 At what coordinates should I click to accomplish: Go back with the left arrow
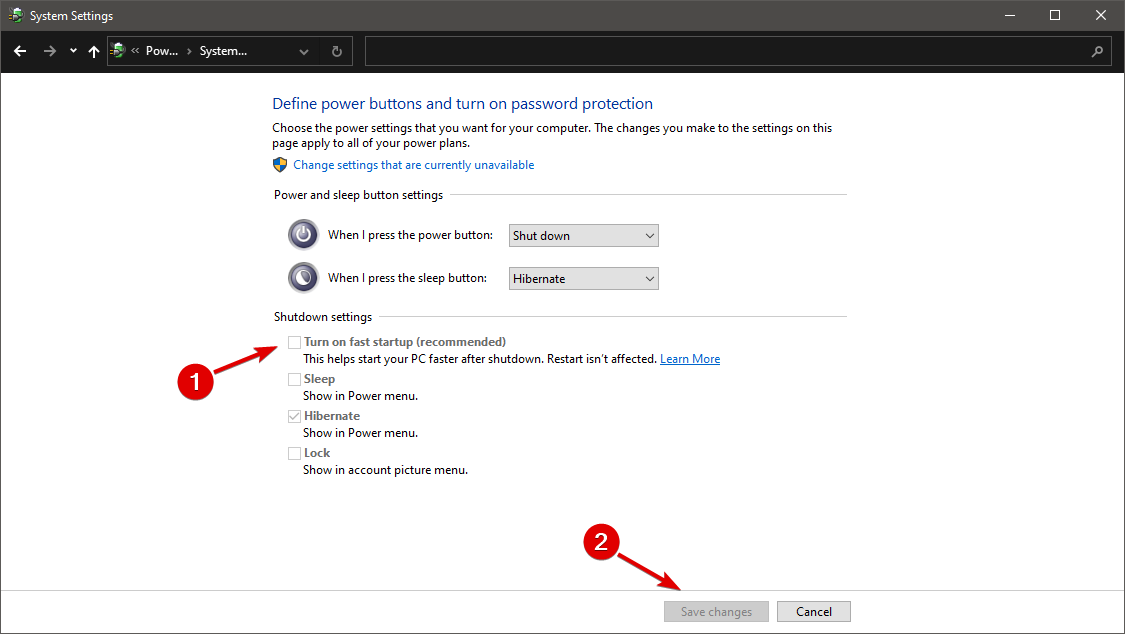(20, 51)
